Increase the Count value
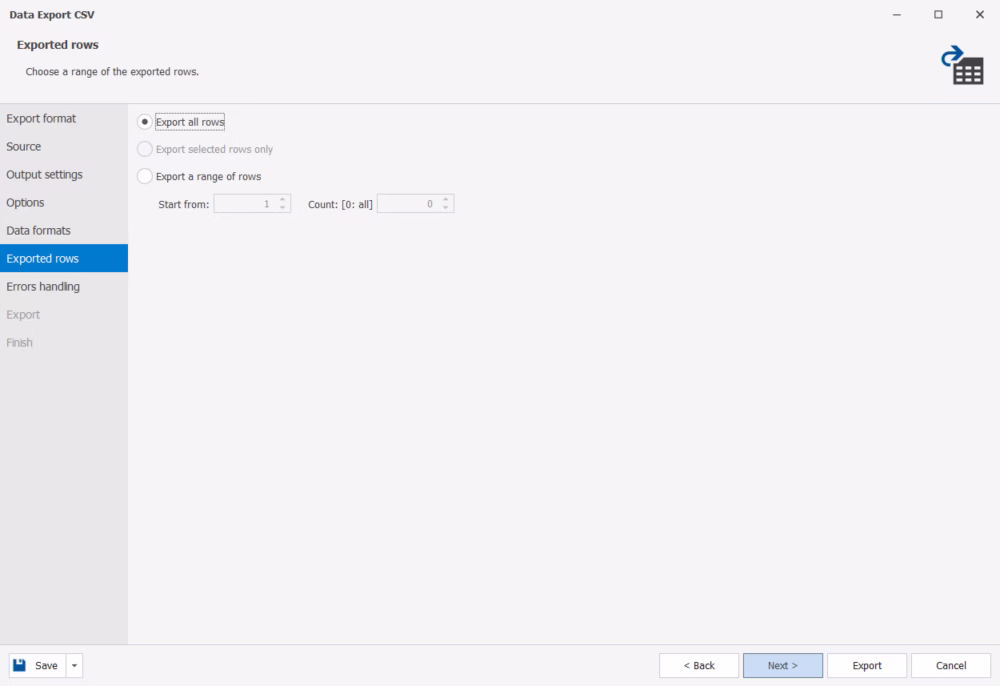Viewport: 1000px width, 686px height. [445, 200]
